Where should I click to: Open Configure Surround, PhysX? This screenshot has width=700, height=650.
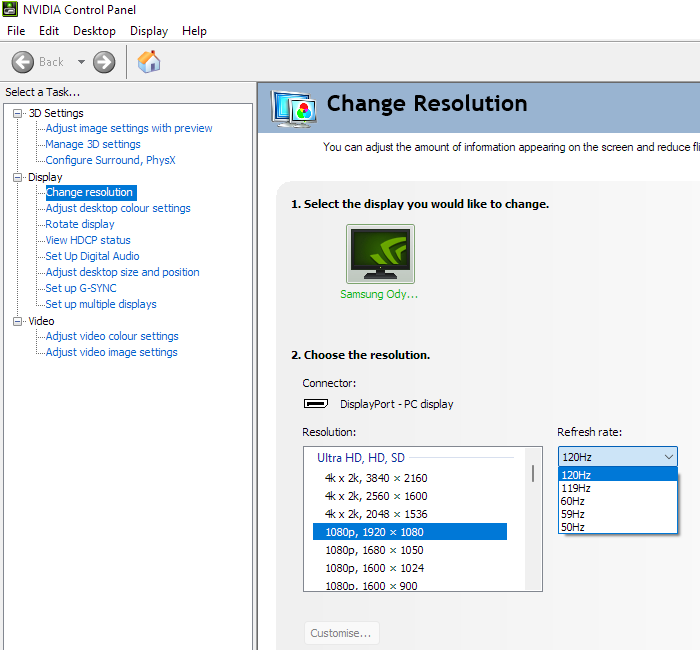pos(110,160)
